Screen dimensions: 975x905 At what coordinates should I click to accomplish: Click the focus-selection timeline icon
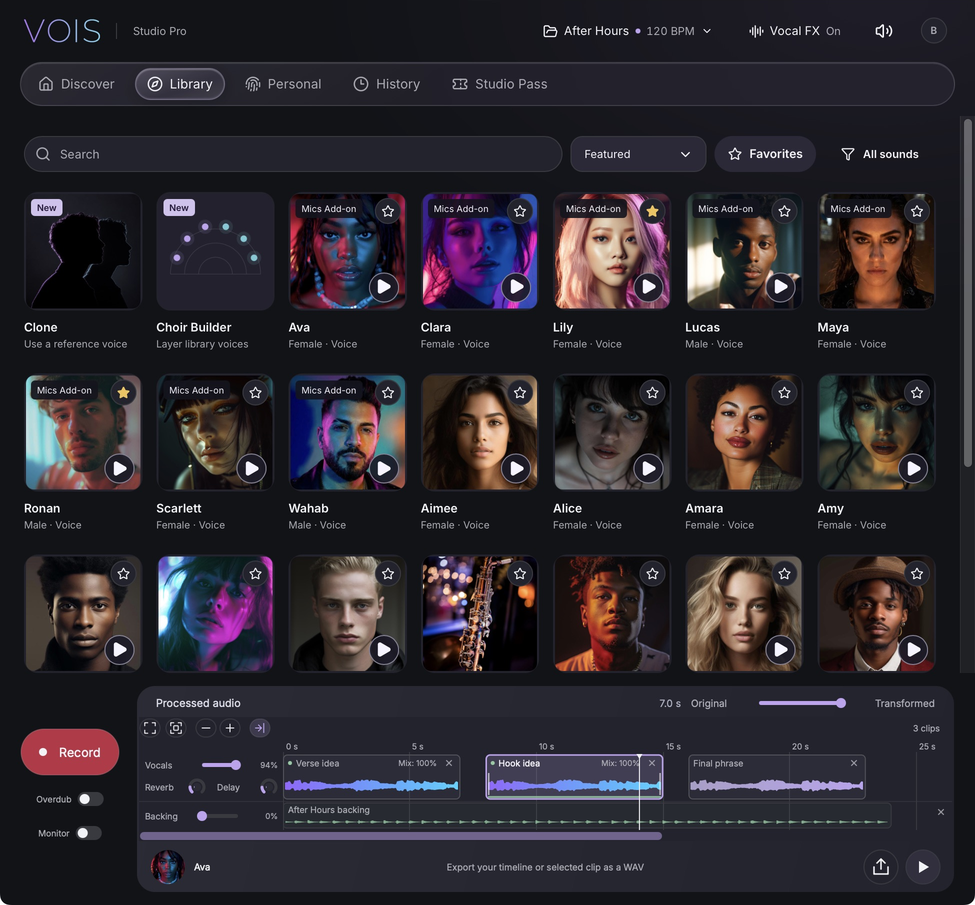pyautogui.click(x=177, y=728)
